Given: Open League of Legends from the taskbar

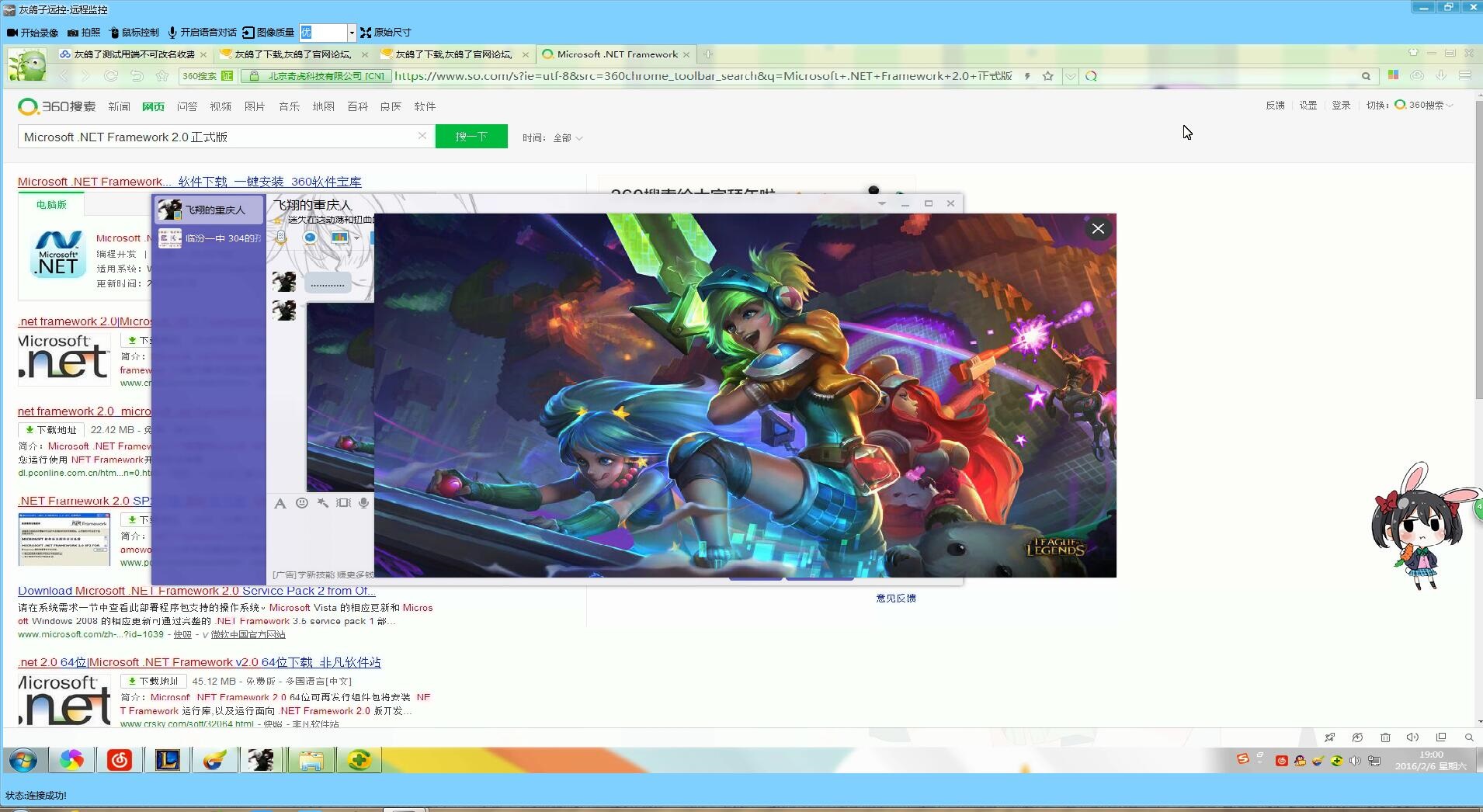Looking at the screenshot, I should pyautogui.click(x=168, y=760).
